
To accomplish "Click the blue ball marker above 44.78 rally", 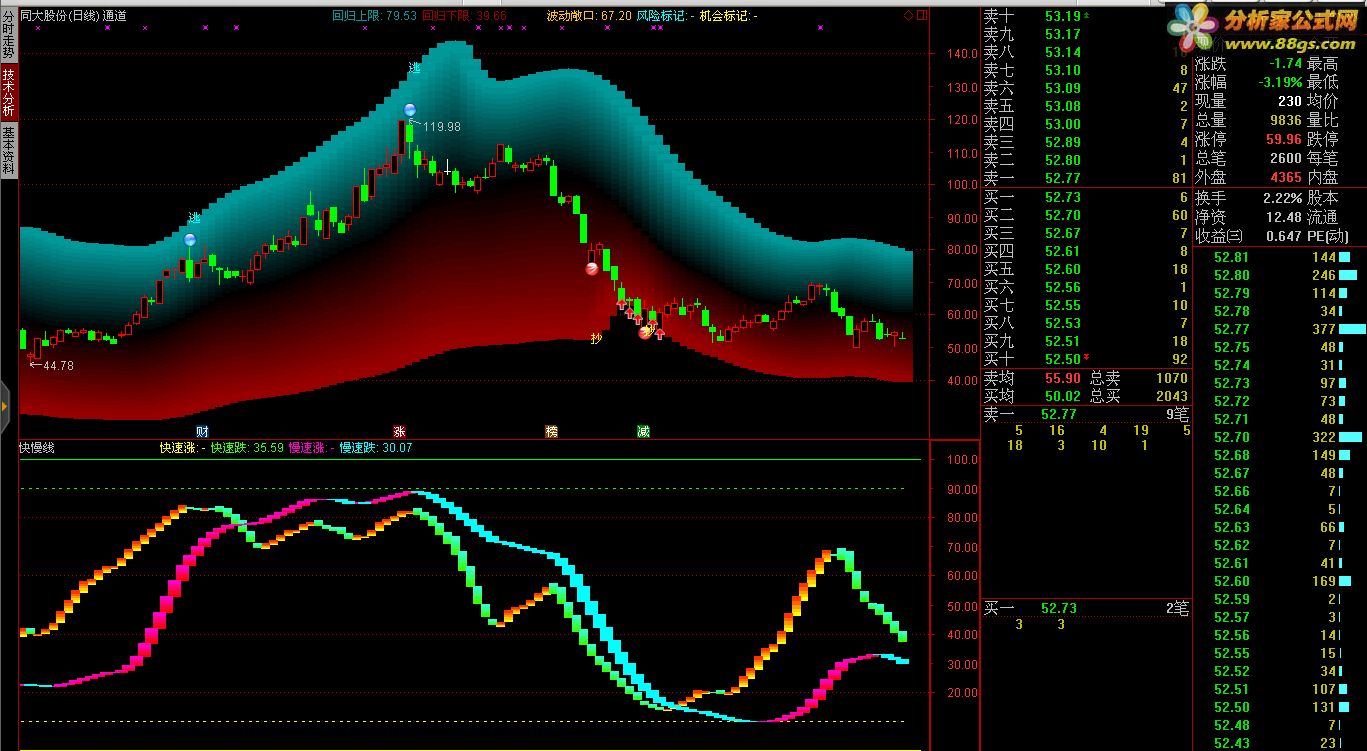I will tap(190, 240).
